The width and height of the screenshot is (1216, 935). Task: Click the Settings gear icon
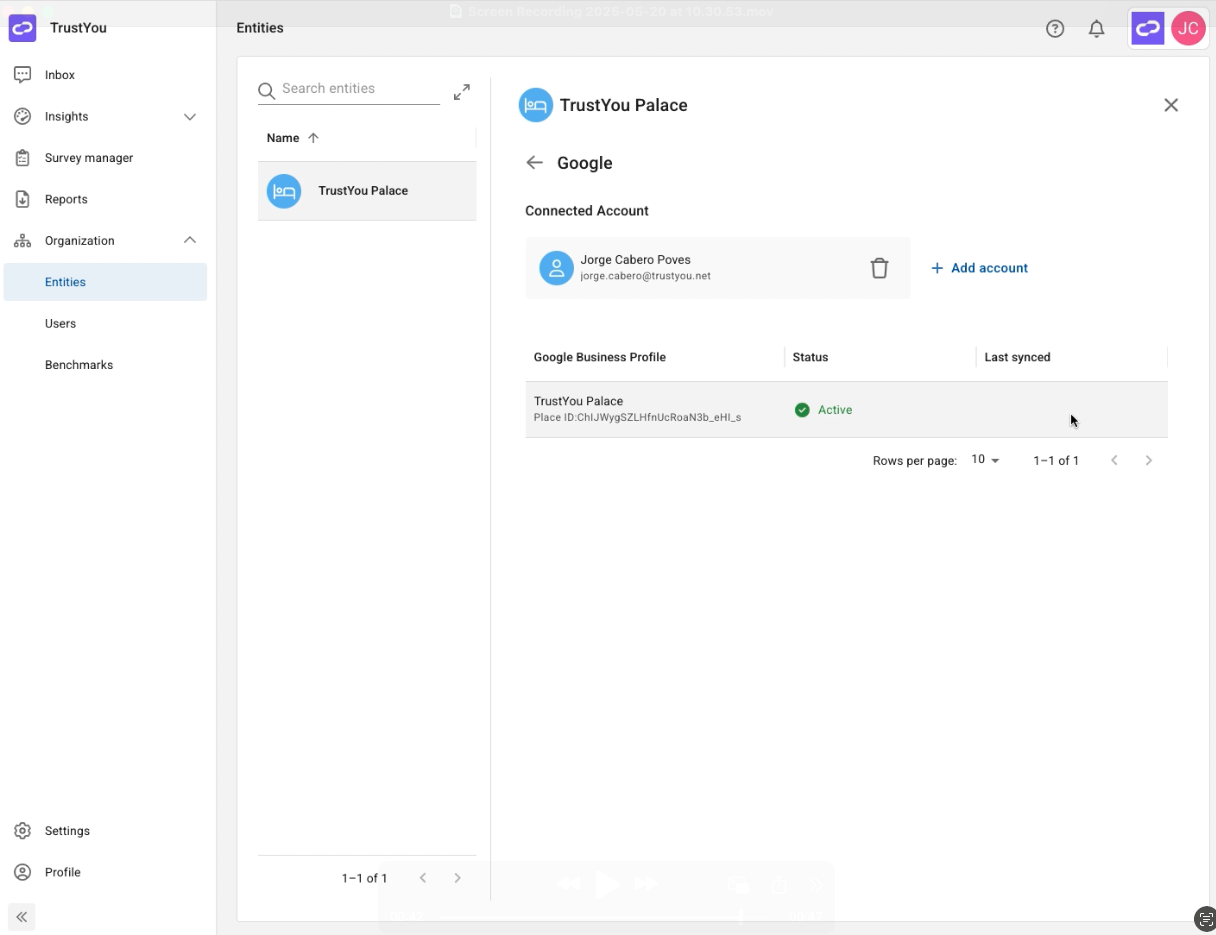(x=22, y=831)
